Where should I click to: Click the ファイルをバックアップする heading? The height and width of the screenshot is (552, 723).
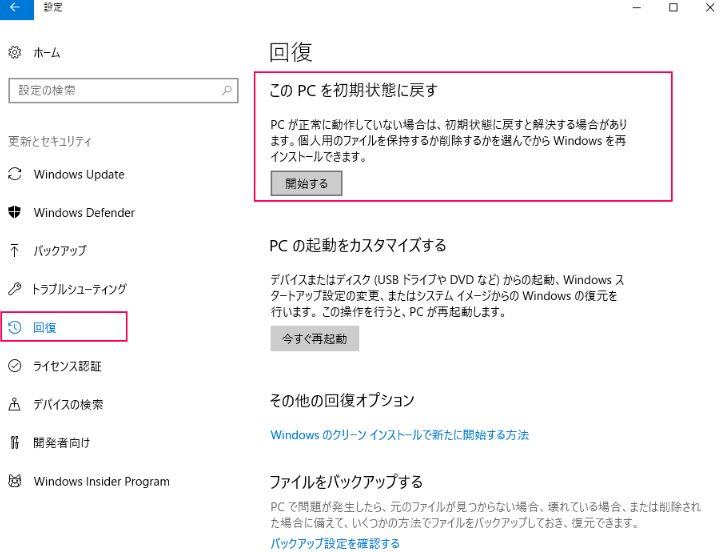pos(346,482)
